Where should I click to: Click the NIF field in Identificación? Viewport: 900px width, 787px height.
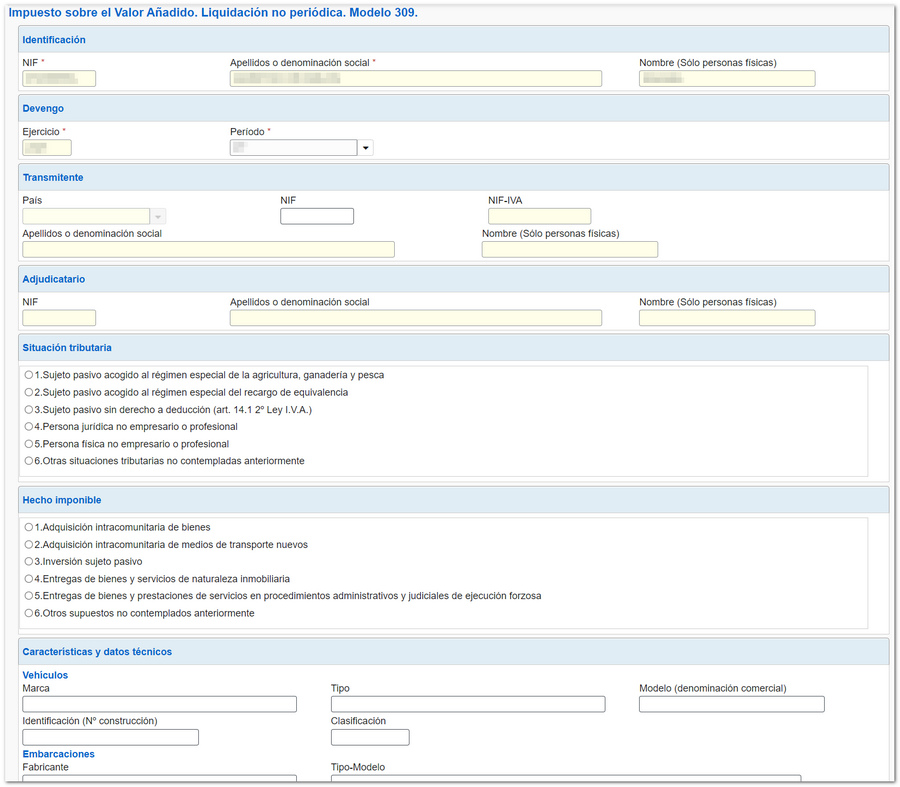coord(59,79)
